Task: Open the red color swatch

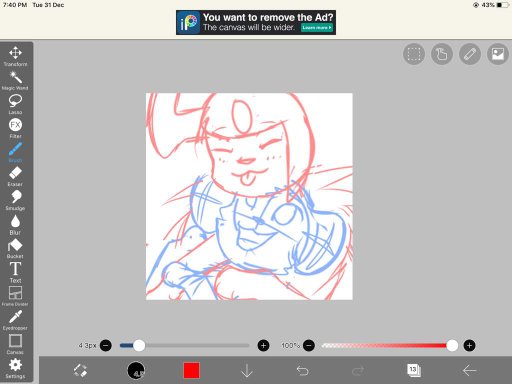Action: tap(192, 370)
